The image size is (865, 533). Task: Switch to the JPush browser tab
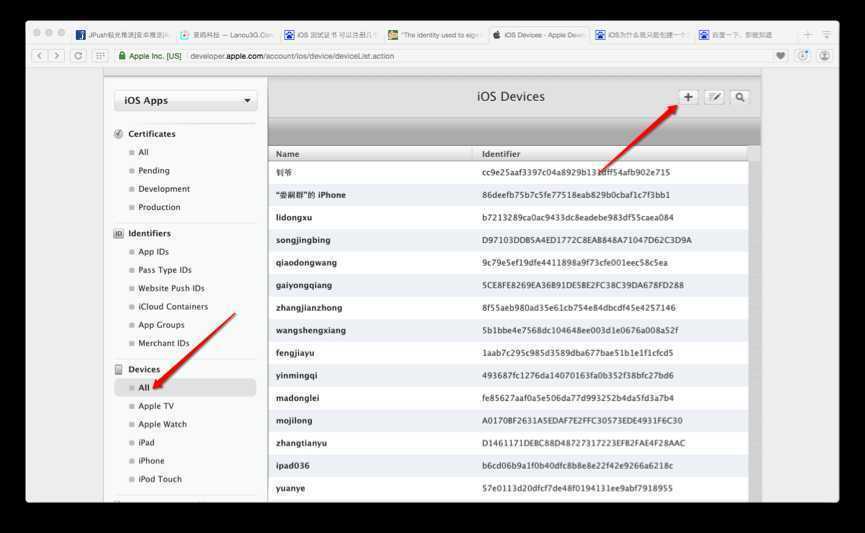pyautogui.click(x=122, y=35)
